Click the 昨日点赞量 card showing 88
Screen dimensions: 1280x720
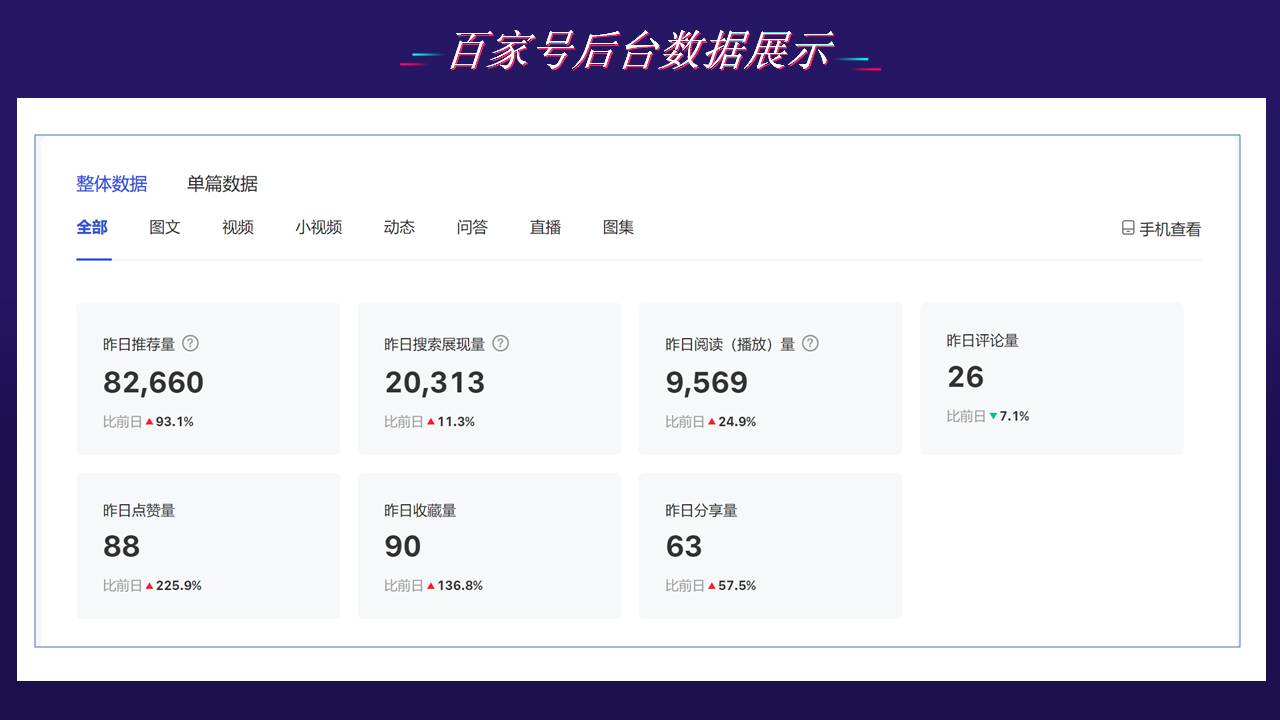tap(208, 546)
